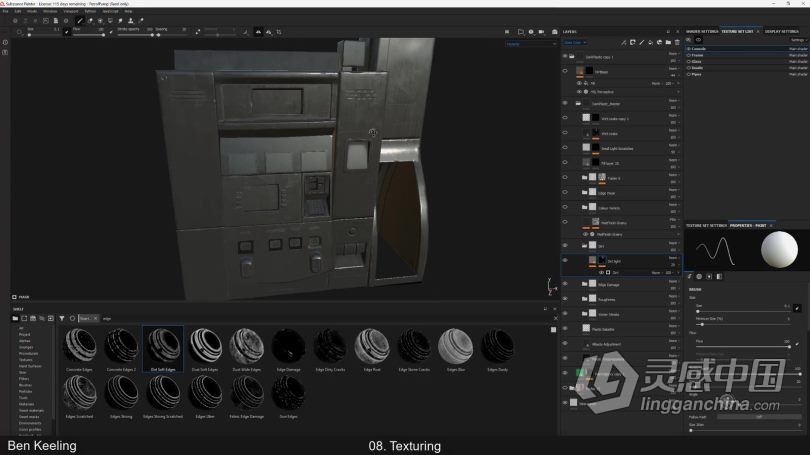Toggle visibility of Roughness folder layer

pos(565,299)
